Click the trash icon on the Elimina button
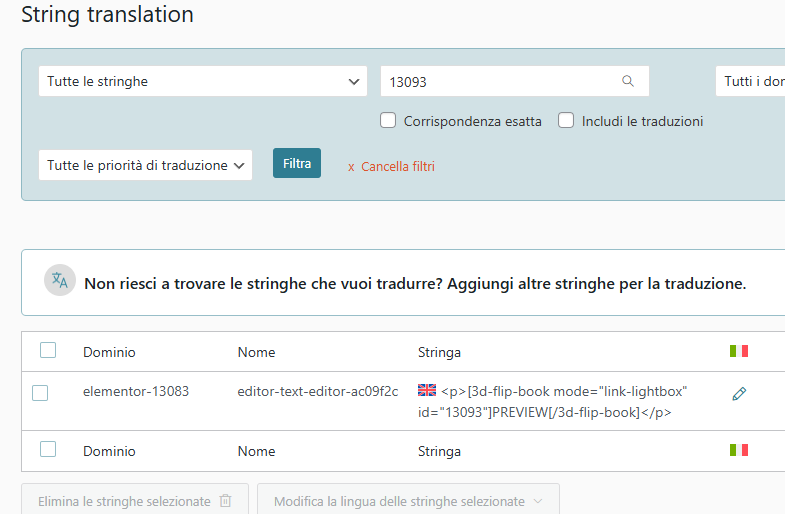Image resolution: width=785 pixels, height=514 pixels. (226, 501)
